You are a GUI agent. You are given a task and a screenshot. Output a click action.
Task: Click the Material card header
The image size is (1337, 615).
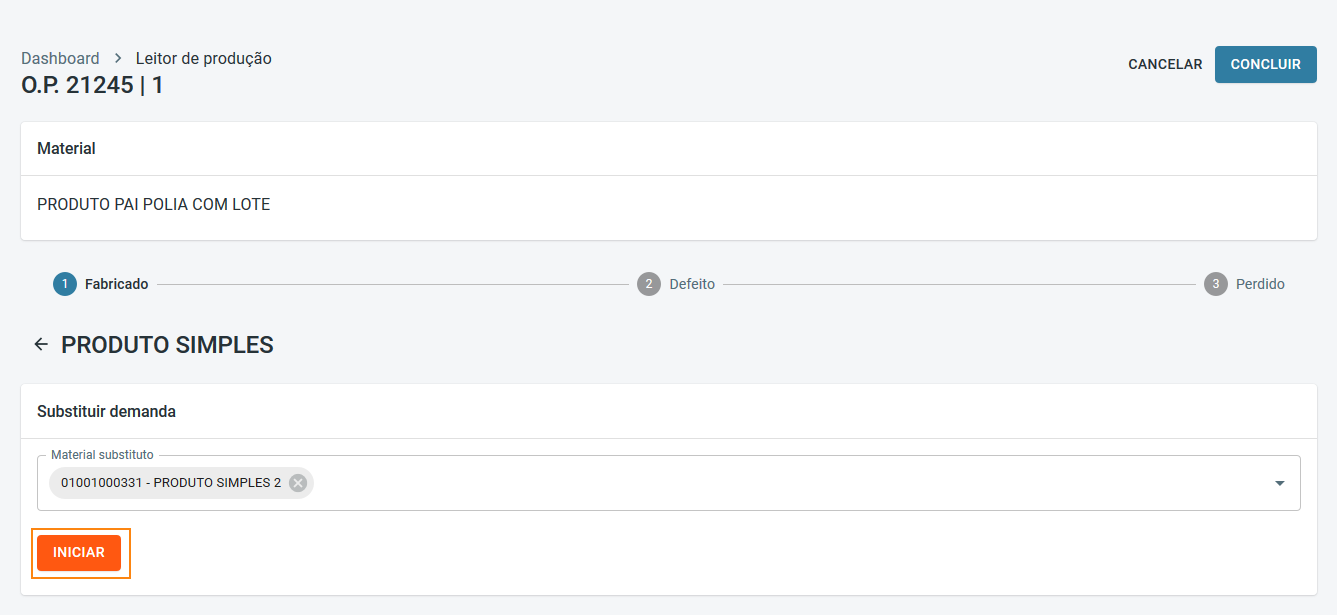(x=66, y=149)
